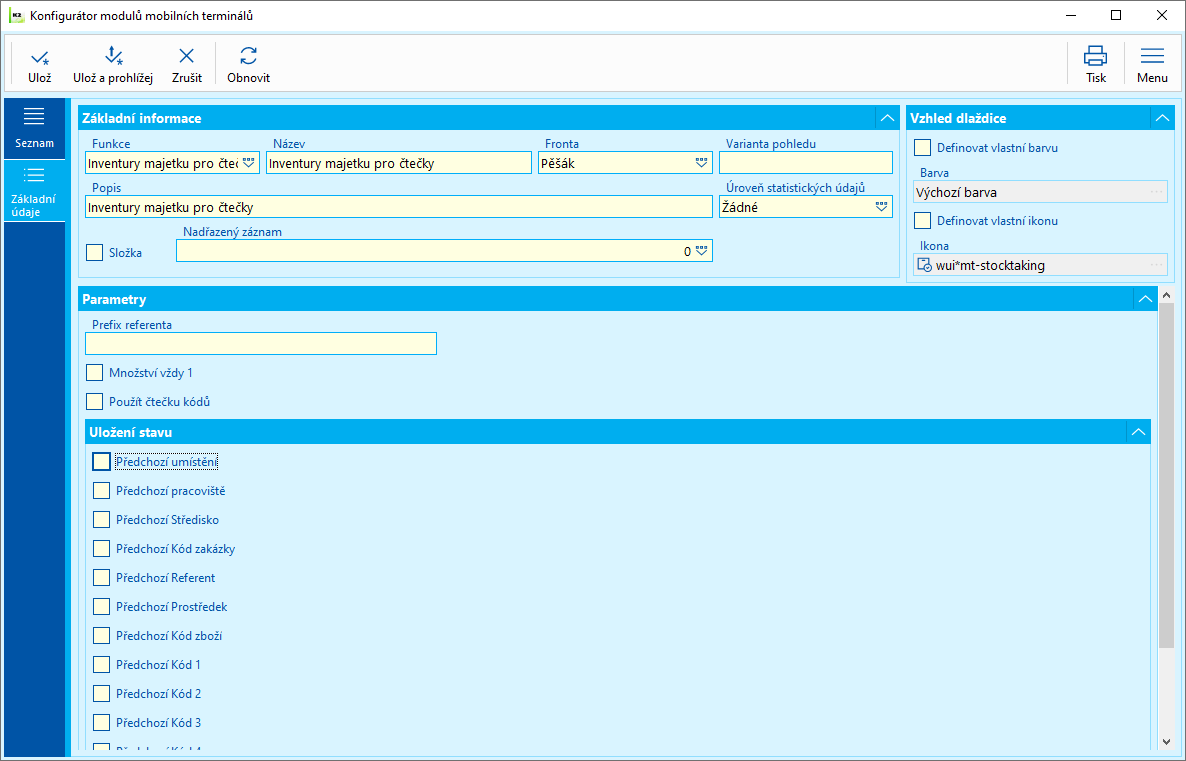Click the K2 application logo icon
1186x761 pixels.
(x=16, y=16)
